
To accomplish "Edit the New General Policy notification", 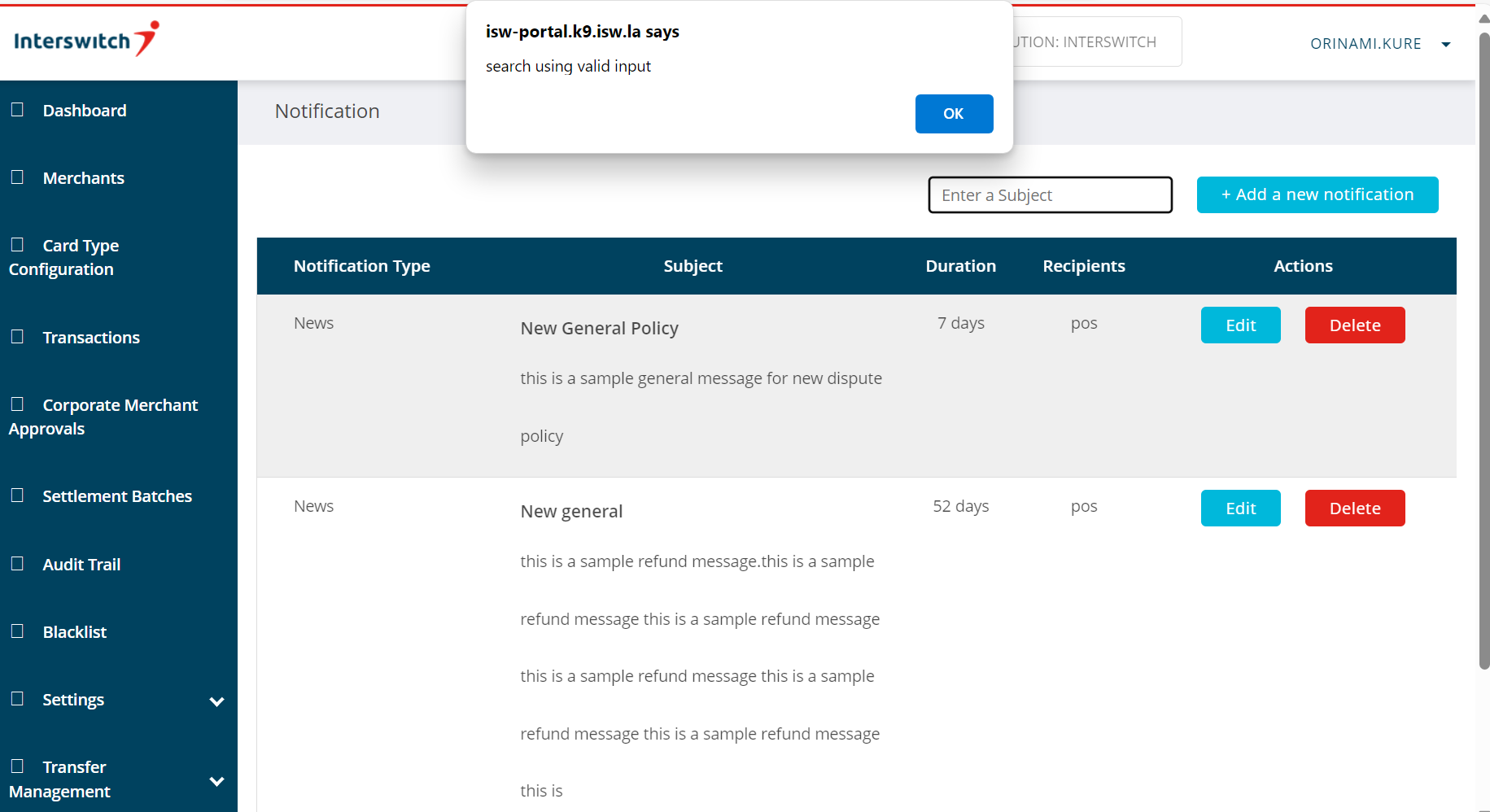I will pos(1240,325).
